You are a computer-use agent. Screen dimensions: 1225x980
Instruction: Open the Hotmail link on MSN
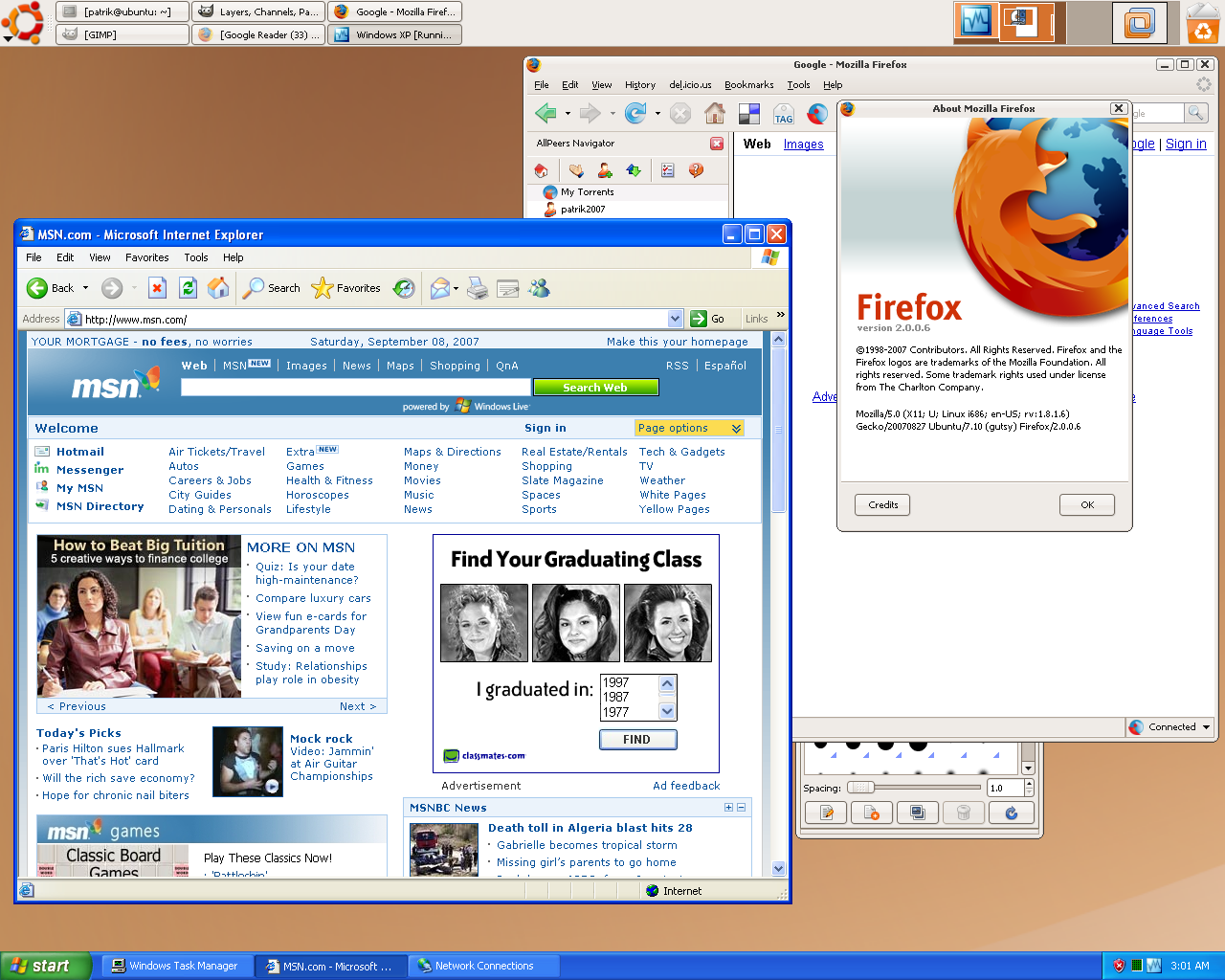tap(80, 452)
